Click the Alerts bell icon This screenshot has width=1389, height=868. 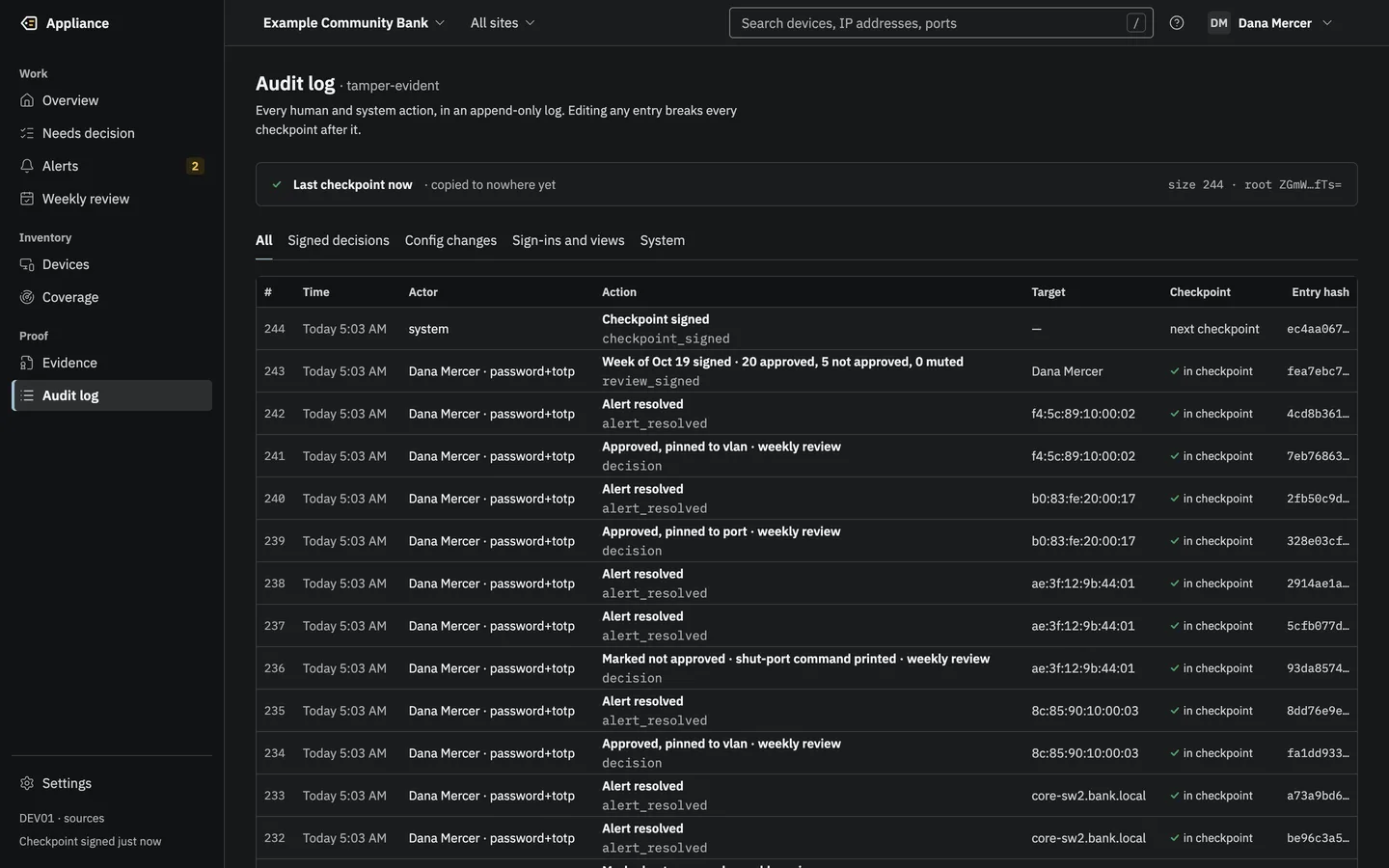click(27, 166)
